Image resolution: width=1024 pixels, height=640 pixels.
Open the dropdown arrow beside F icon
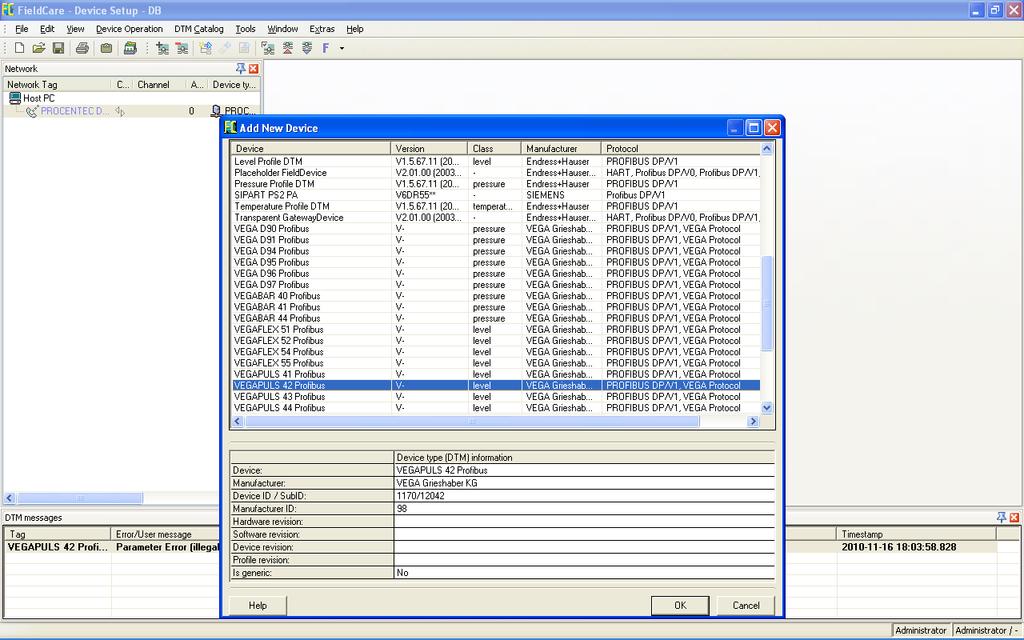point(342,48)
